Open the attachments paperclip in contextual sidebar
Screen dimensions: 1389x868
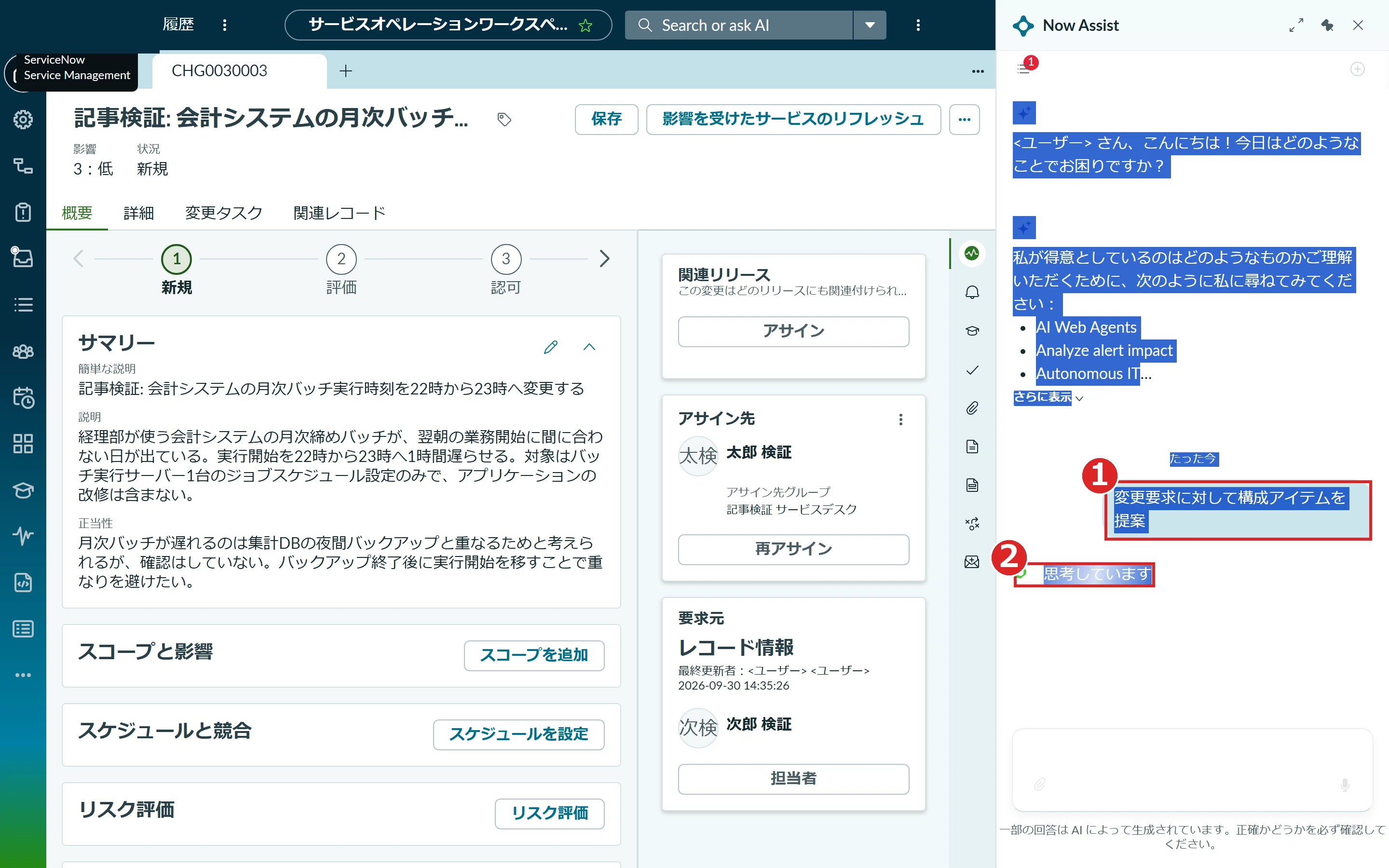tap(972, 408)
